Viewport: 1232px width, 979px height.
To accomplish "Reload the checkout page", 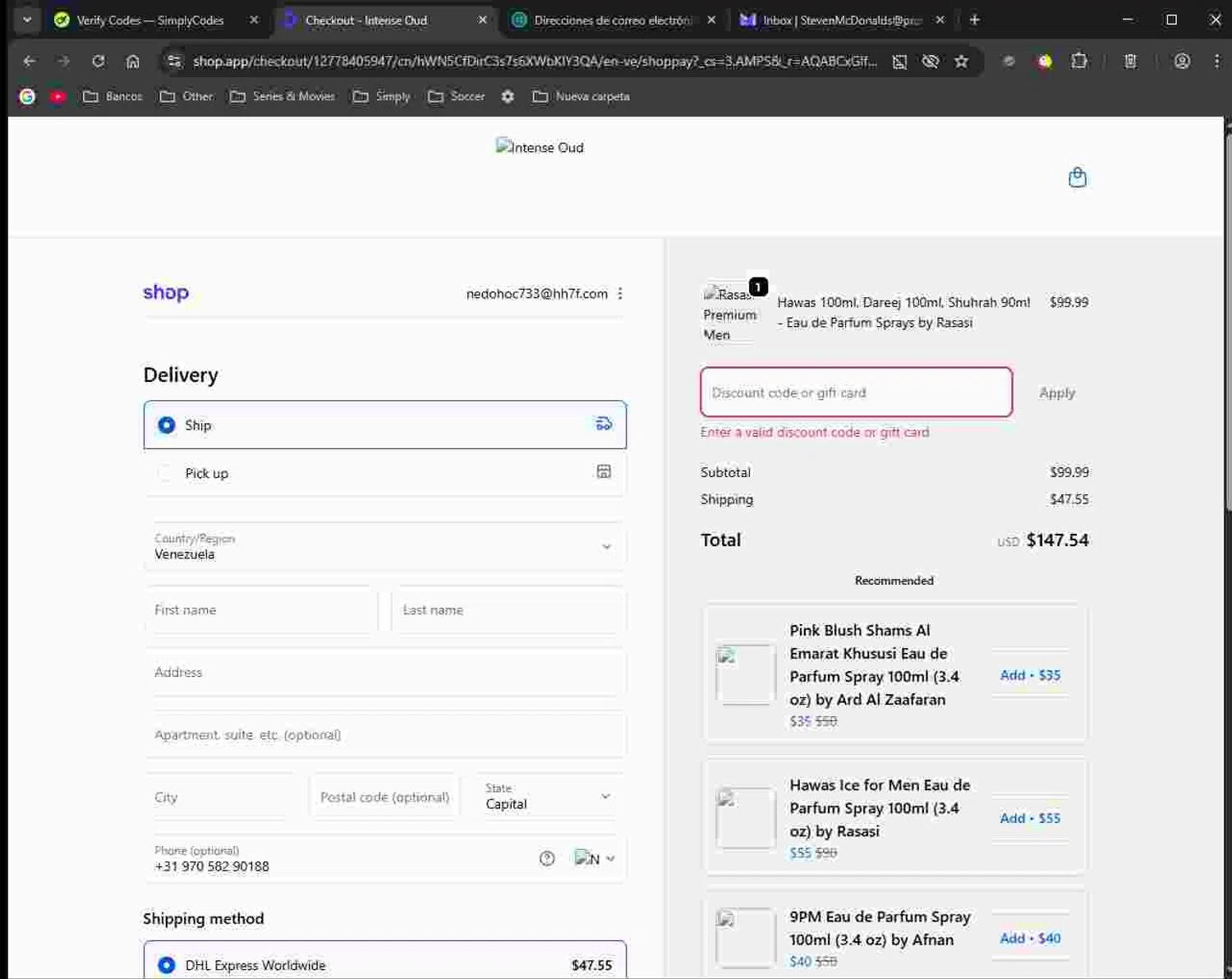I will 99,62.
